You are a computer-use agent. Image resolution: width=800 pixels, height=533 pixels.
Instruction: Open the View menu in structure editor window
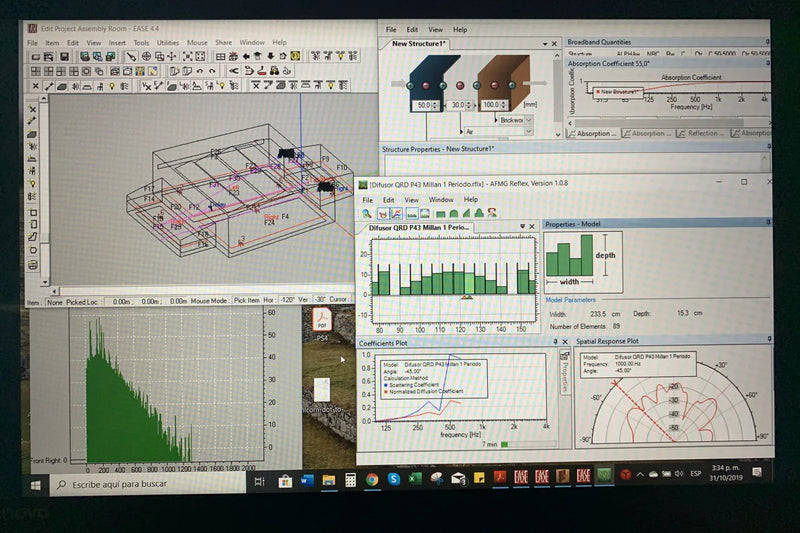(435, 30)
